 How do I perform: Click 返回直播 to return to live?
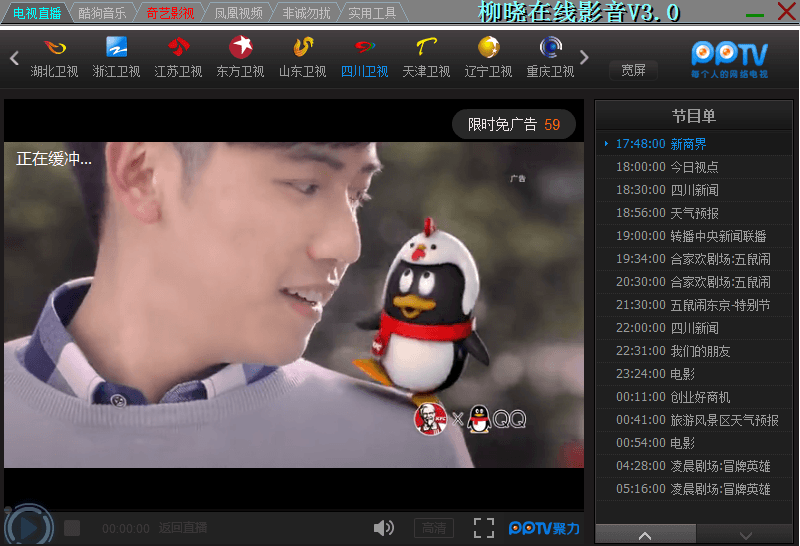pyautogui.click(x=183, y=528)
